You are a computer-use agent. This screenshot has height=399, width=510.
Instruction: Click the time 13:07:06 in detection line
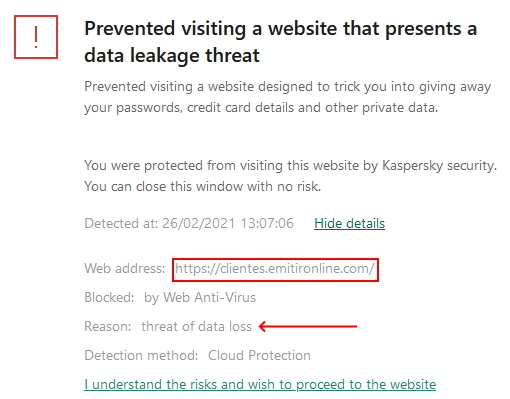267,223
